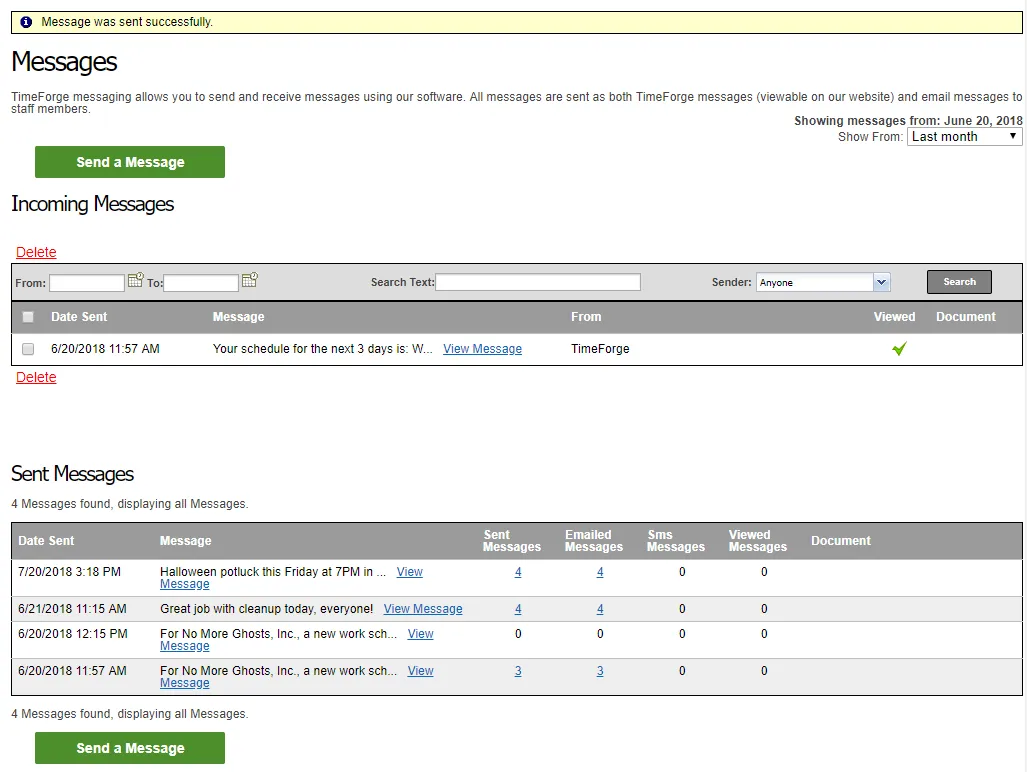This screenshot has height=772, width=1027.
Task: Click Date Sent header in incoming table
Action: [x=79, y=317]
